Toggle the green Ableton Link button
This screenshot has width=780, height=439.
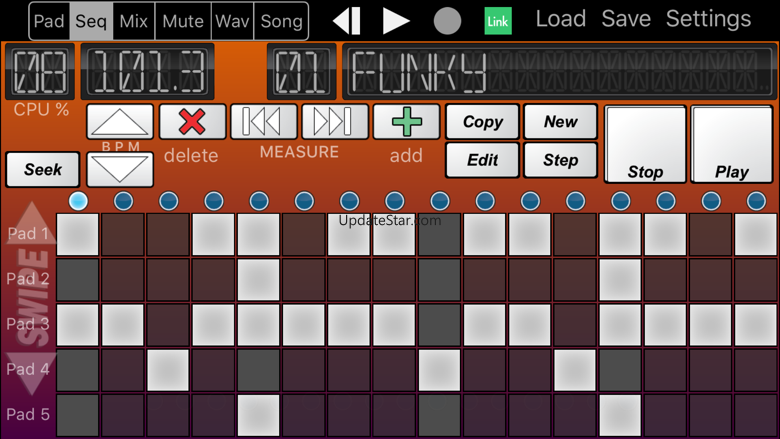pos(498,21)
